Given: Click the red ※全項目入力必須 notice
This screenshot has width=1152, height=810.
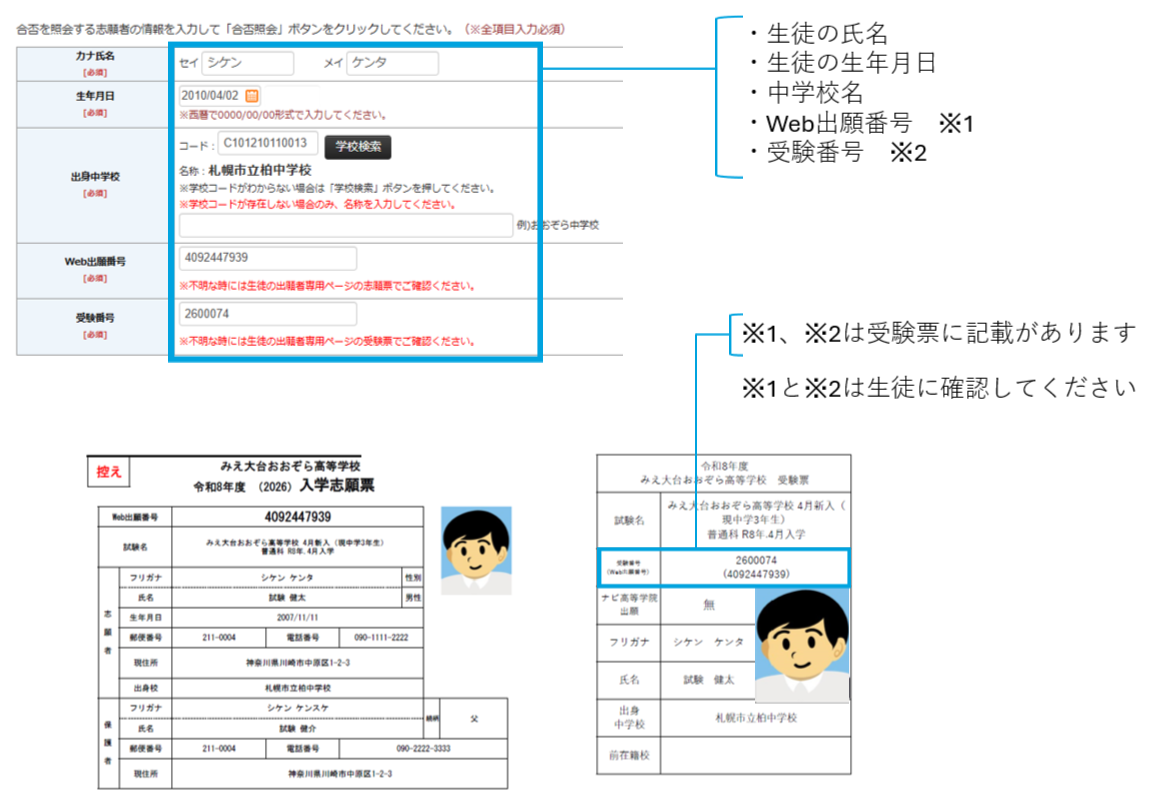Looking at the screenshot, I should click(515, 30).
